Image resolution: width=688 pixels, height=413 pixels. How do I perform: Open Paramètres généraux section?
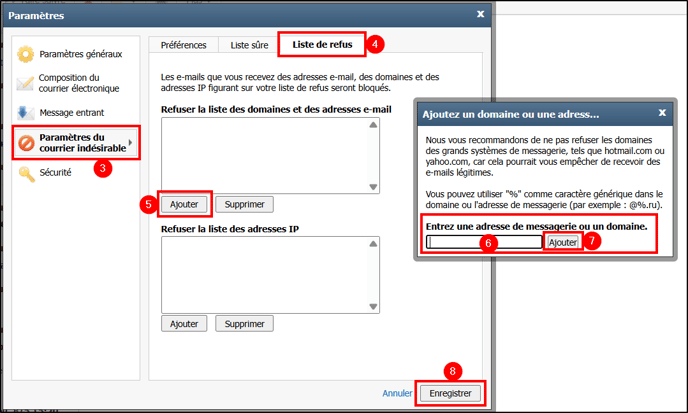tap(81, 54)
